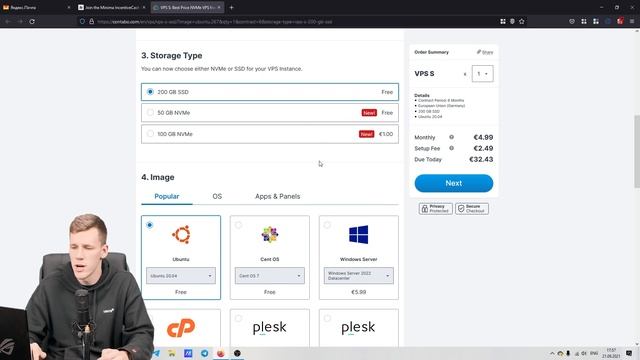Viewport: 640px width, 360px height.
Task: Select the second plesk image radio button
Action: pyautogui.click(x=327, y=318)
